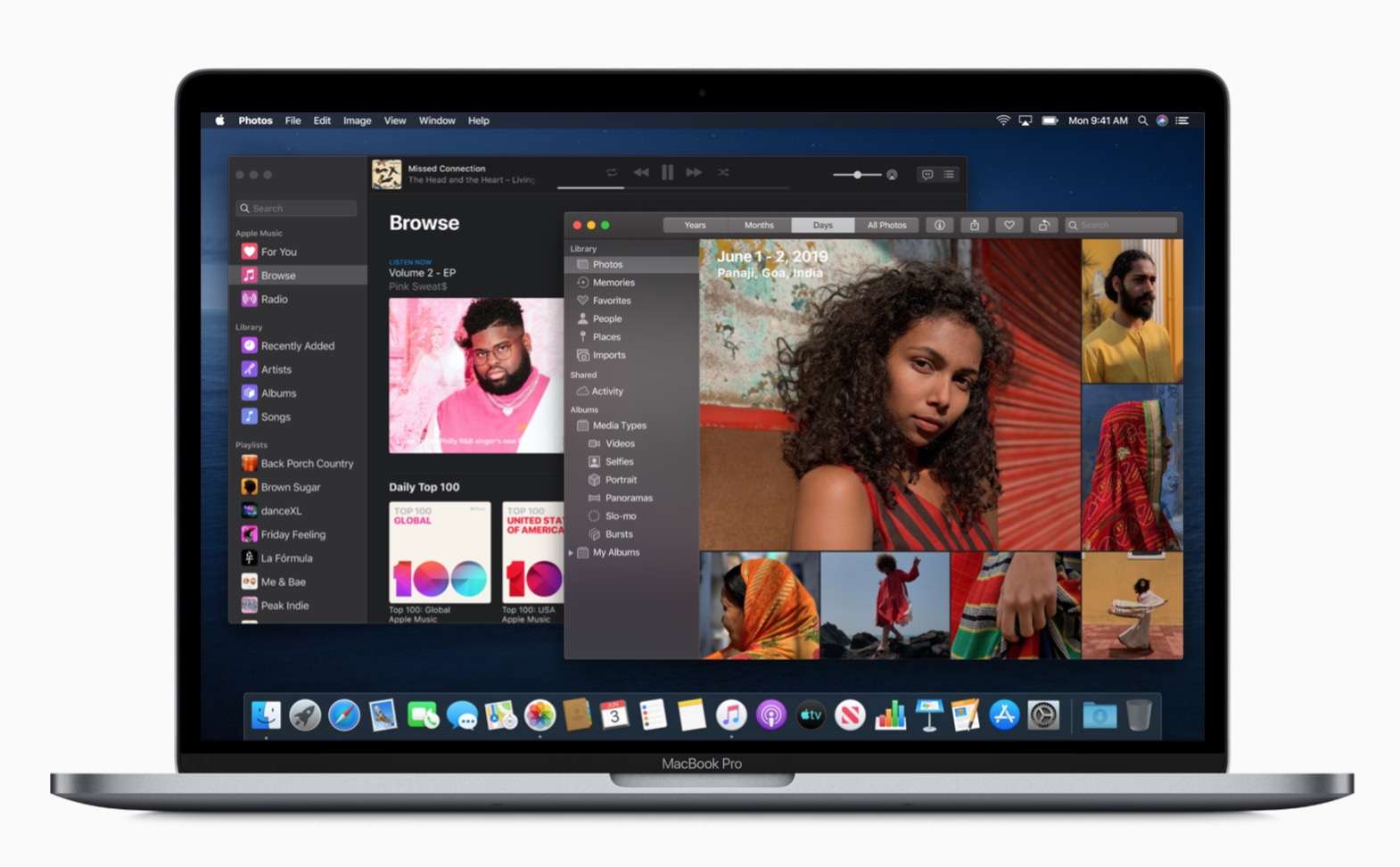Pause the playing song in Music
1400x867 pixels.
coord(667,172)
